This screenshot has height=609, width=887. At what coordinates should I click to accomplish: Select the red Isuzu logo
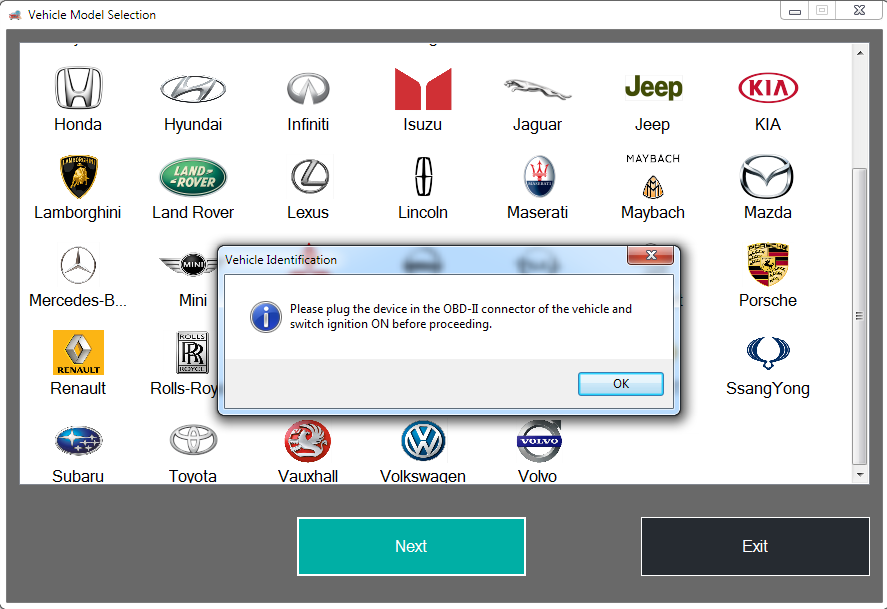coord(423,89)
